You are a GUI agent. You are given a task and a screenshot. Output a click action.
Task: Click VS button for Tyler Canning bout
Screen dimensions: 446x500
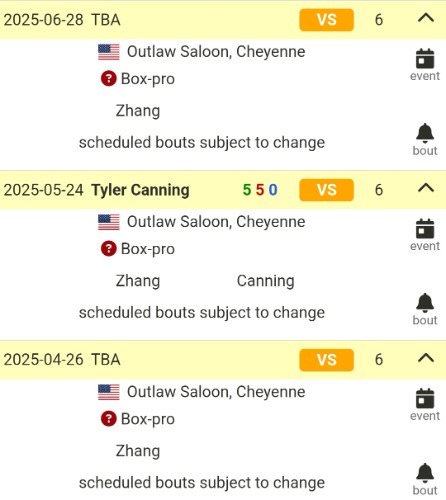tap(326, 190)
